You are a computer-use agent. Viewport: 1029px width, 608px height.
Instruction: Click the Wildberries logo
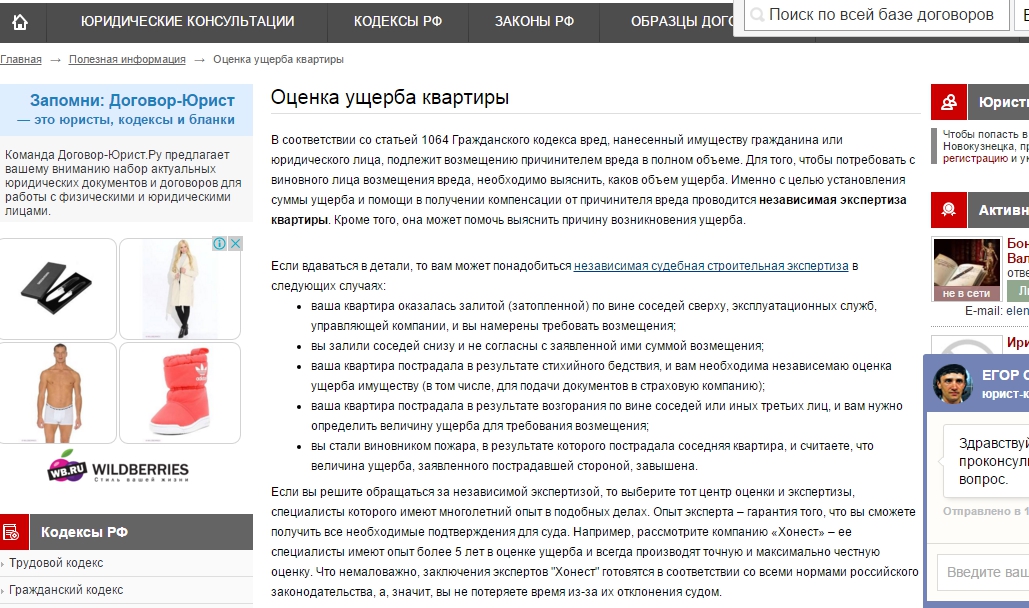tap(118, 467)
